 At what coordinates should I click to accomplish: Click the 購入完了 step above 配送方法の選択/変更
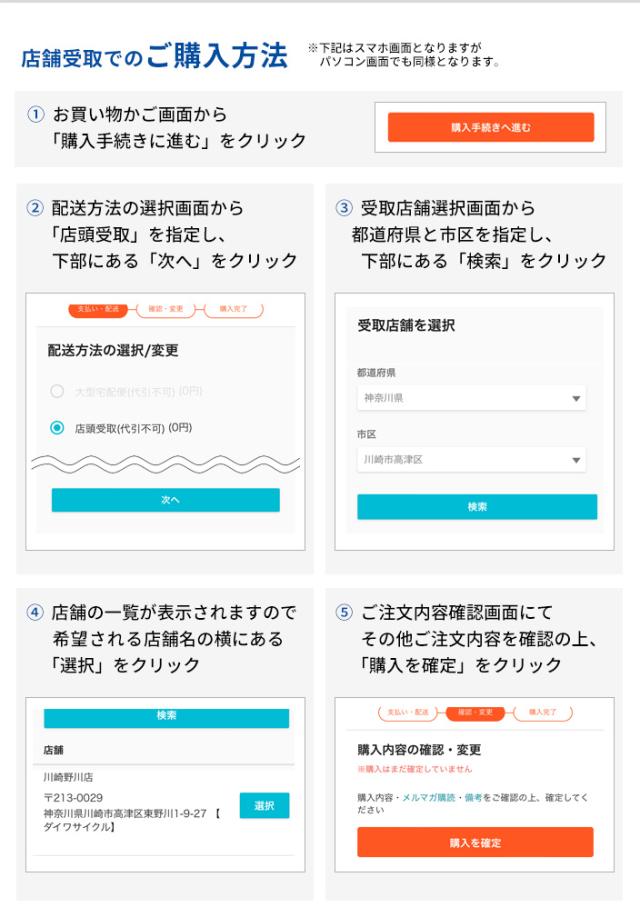coord(235,310)
